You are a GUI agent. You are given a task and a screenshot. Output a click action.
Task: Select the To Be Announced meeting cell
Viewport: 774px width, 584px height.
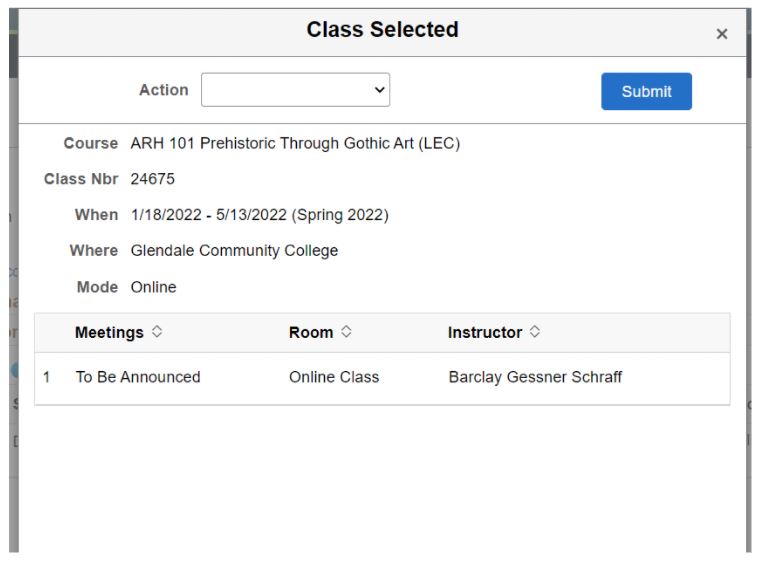pos(138,377)
